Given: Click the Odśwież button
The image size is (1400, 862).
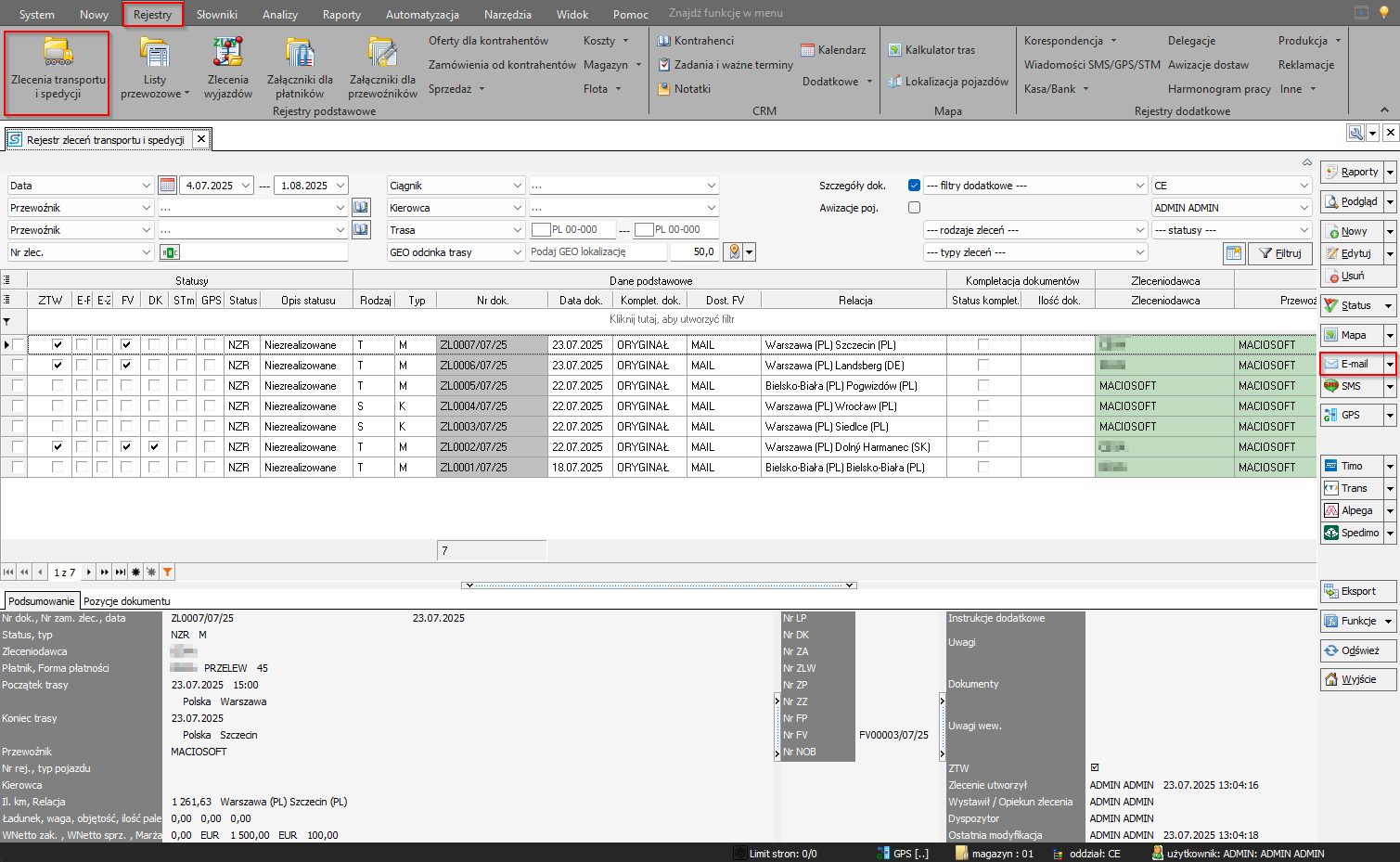Looking at the screenshot, I should 1358,650.
